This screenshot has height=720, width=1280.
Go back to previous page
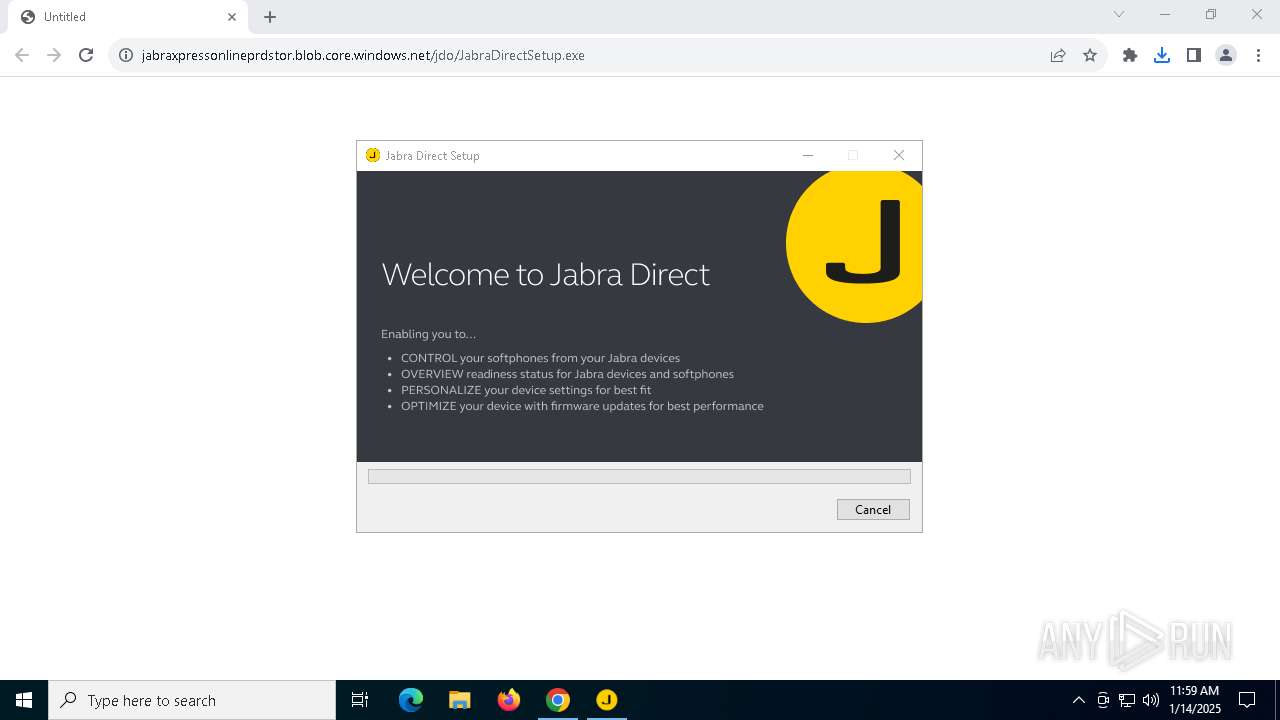[22, 55]
